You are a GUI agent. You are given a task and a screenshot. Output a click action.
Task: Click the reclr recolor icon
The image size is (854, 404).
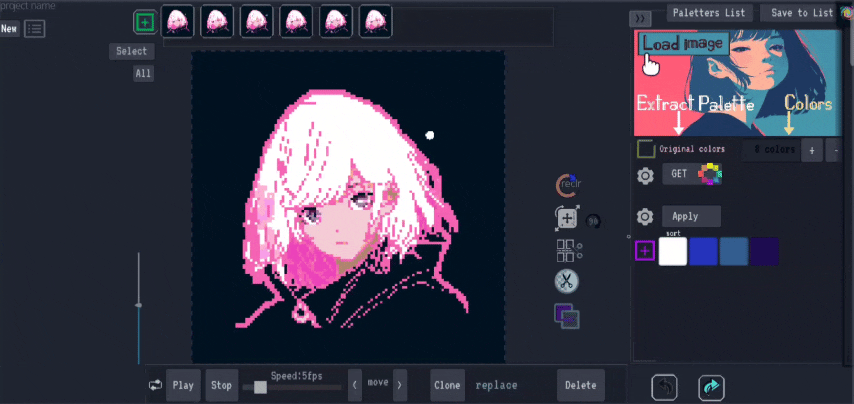point(568,185)
